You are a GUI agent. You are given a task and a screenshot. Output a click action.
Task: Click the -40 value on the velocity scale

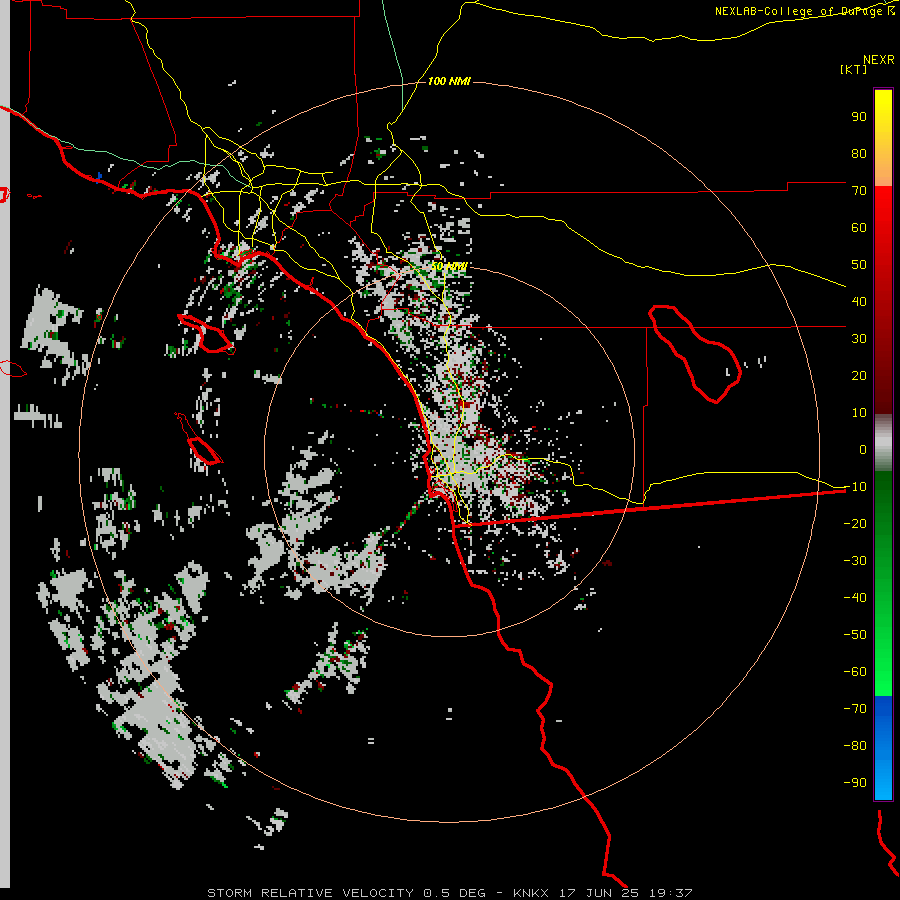pos(855,598)
